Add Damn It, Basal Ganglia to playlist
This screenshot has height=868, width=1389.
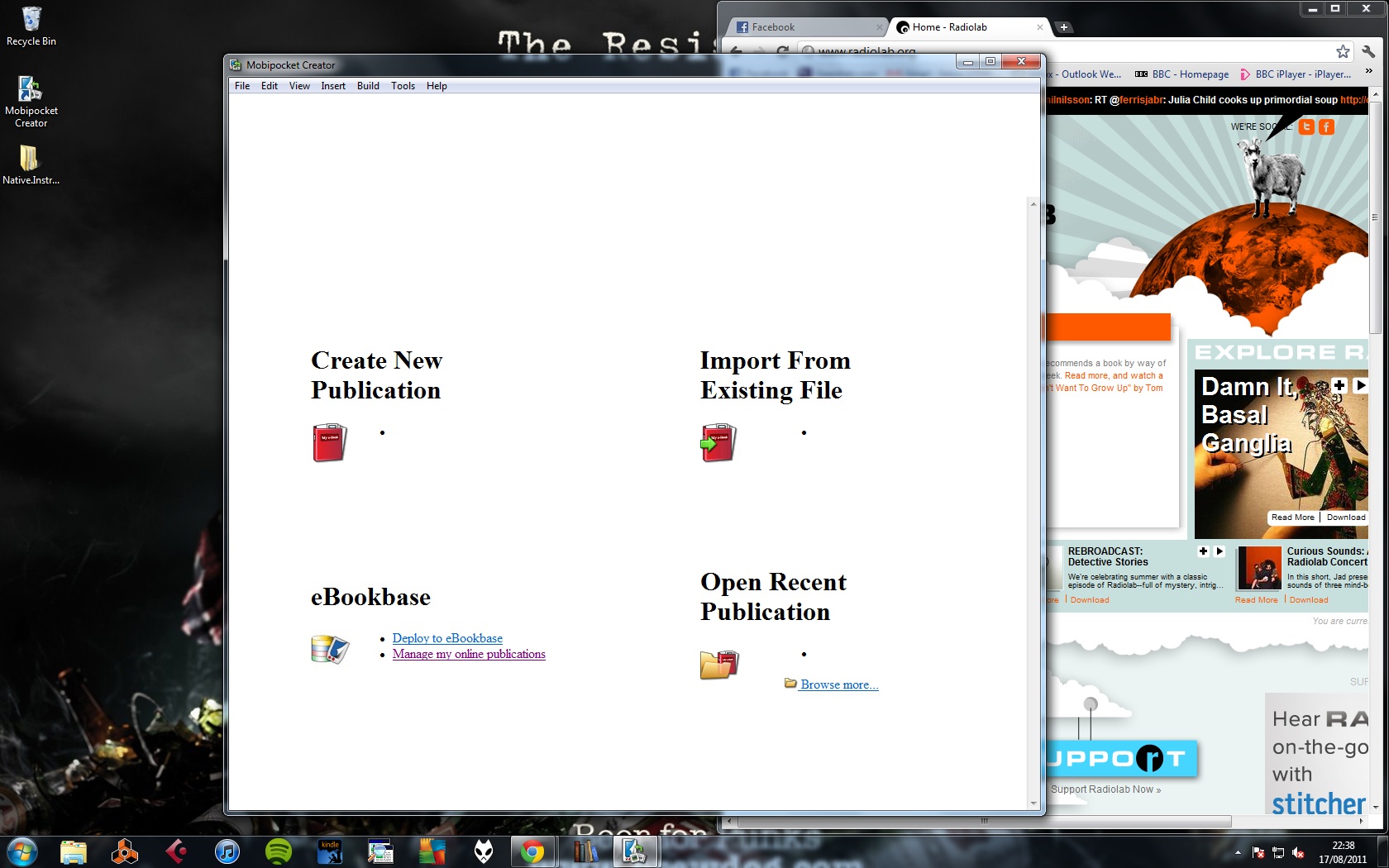coord(1339,385)
